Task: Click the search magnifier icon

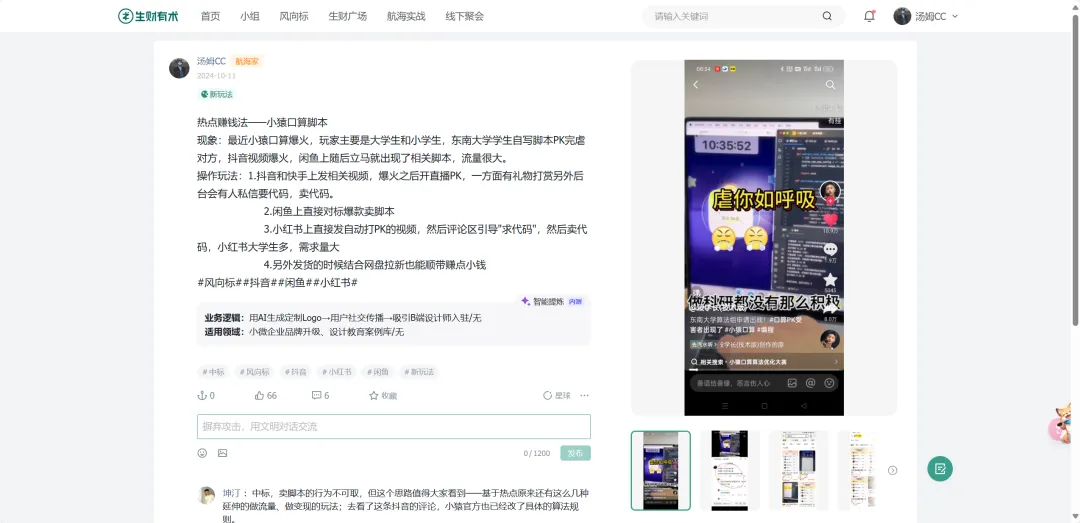Action: point(827,16)
